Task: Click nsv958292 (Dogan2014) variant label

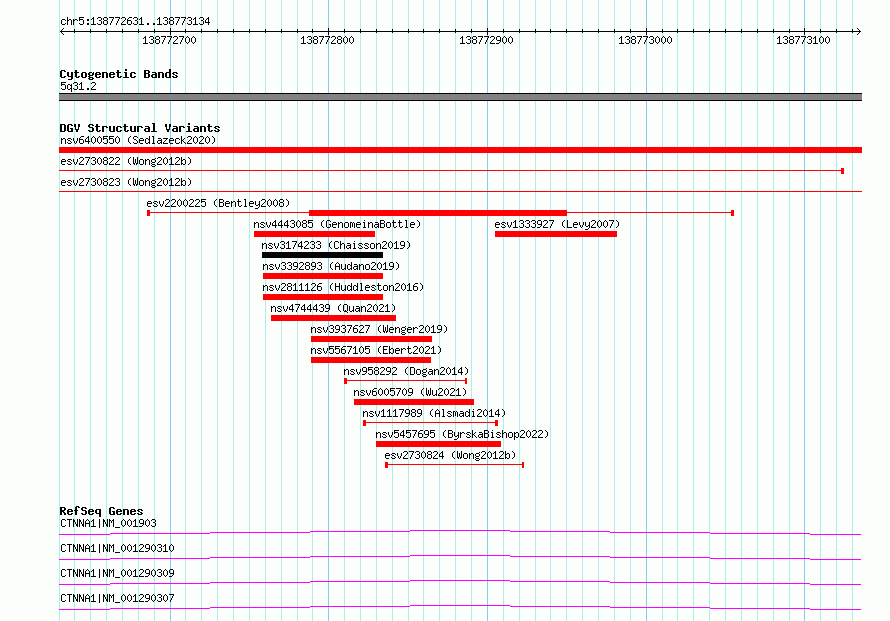Action: pos(406,371)
